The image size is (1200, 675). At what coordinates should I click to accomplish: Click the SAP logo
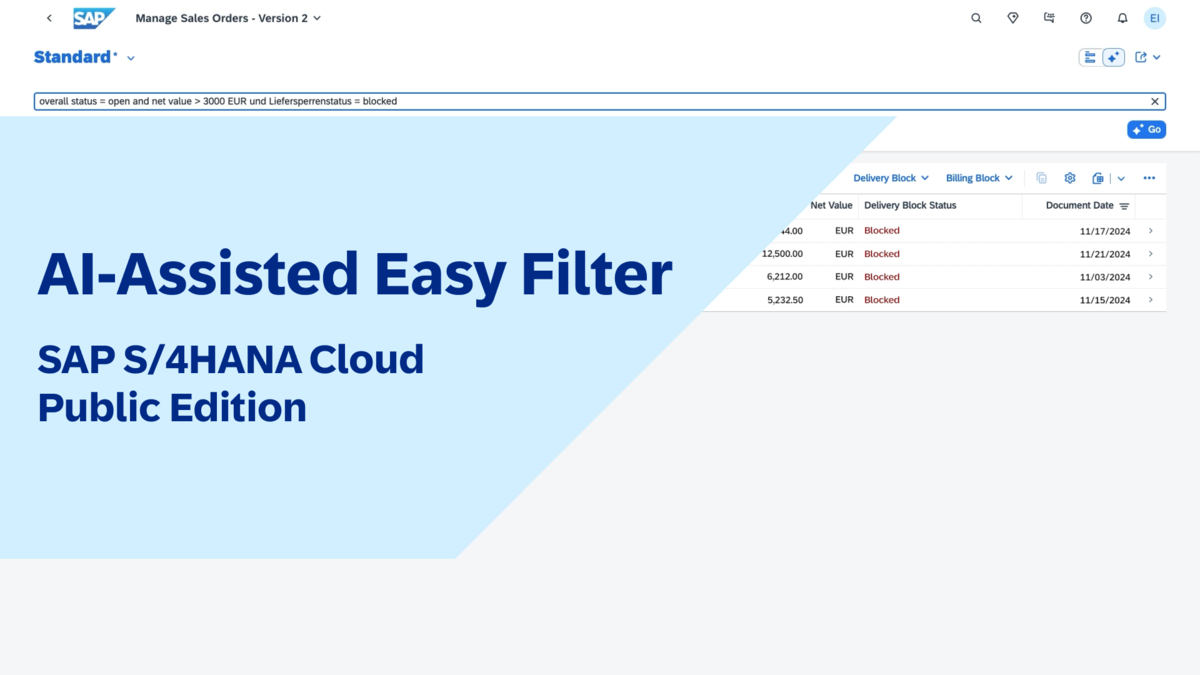coord(94,18)
